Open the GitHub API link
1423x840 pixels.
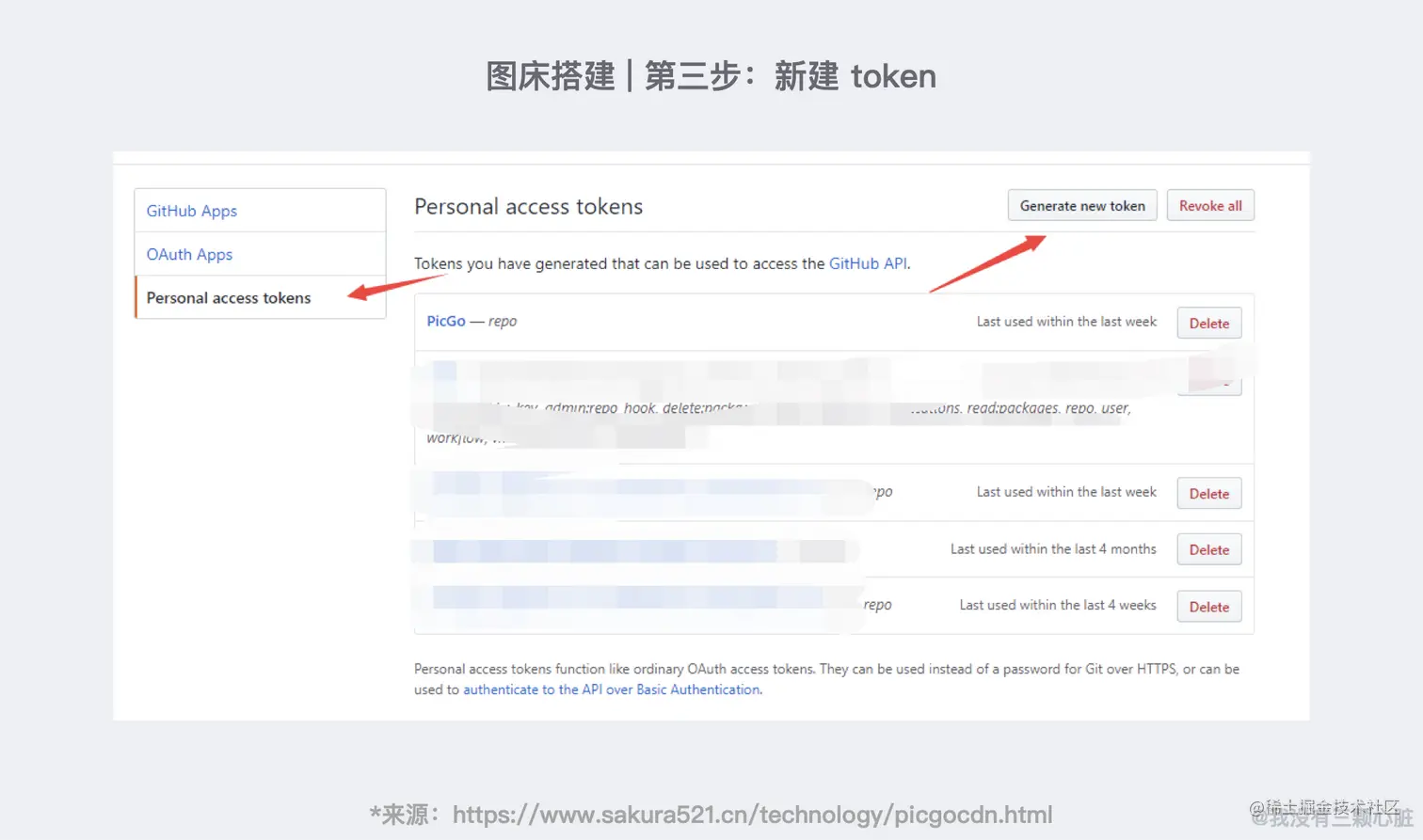pyautogui.click(x=868, y=263)
